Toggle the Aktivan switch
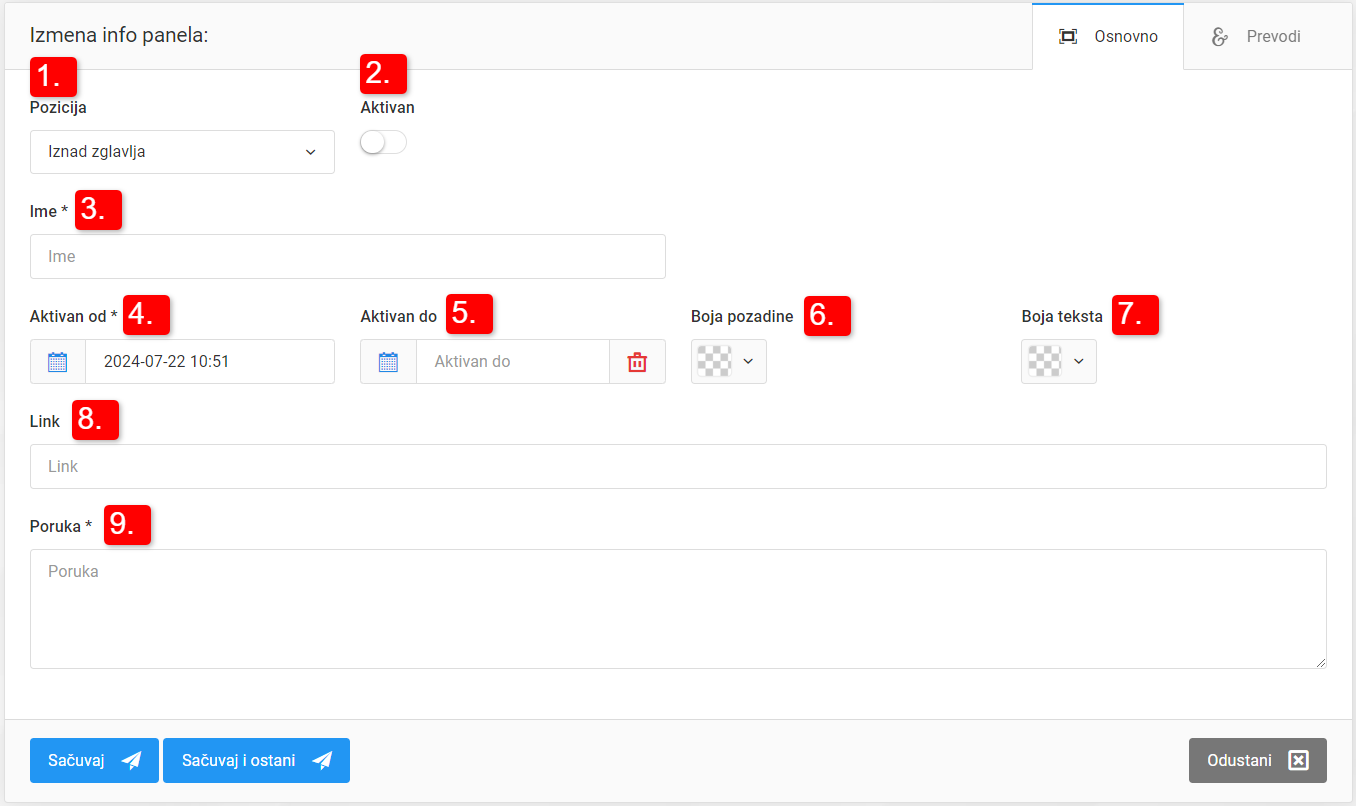Image resolution: width=1356 pixels, height=806 pixels. coord(383,143)
